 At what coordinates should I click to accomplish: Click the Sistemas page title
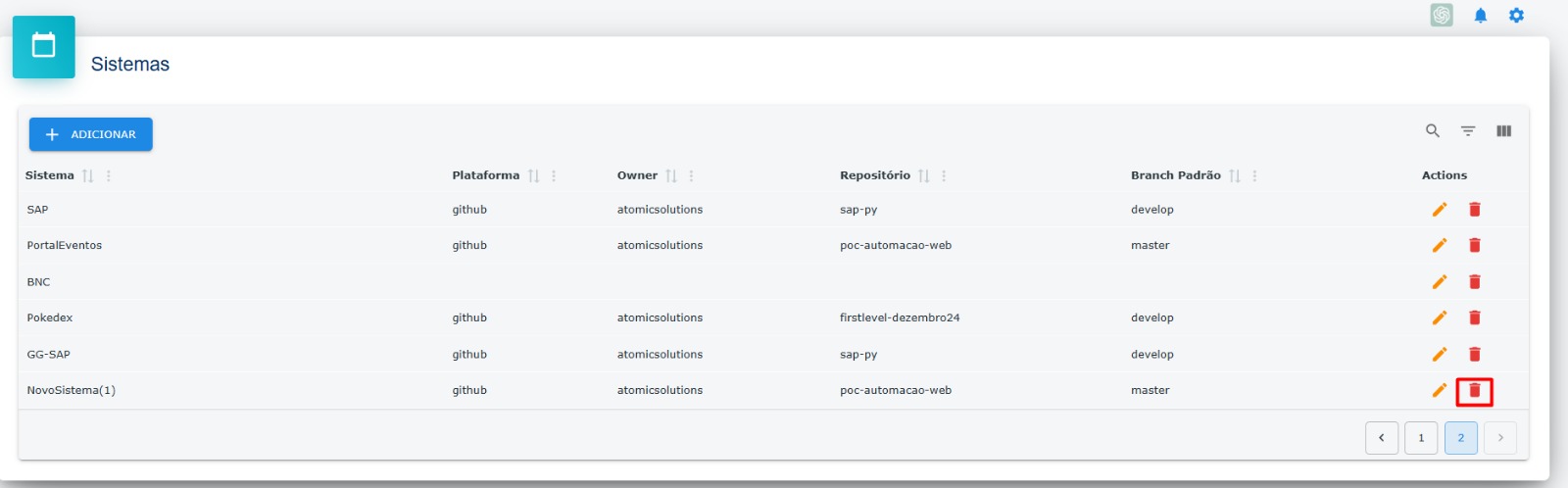(x=130, y=64)
